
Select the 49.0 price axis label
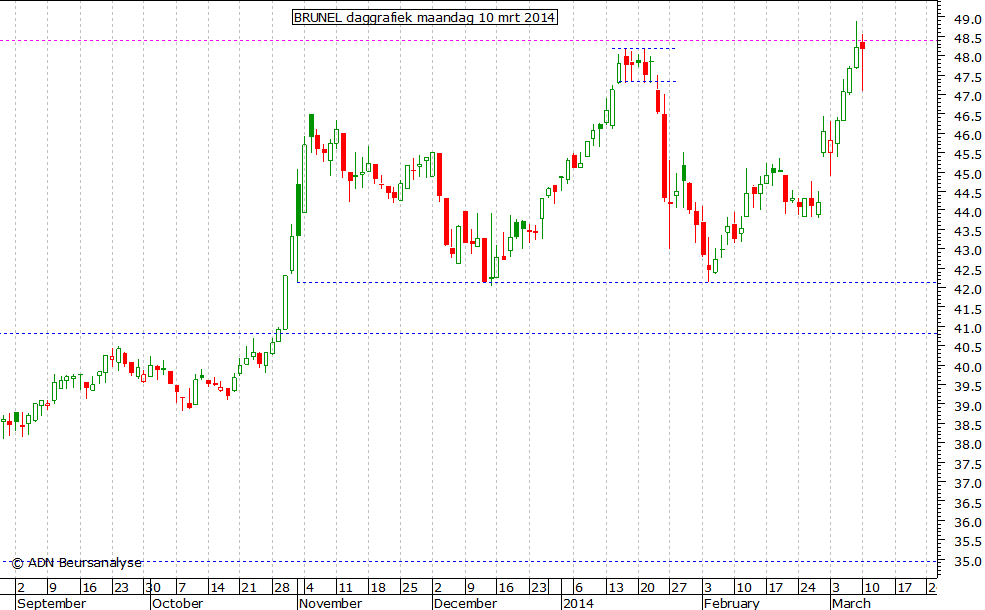tap(967, 19)
